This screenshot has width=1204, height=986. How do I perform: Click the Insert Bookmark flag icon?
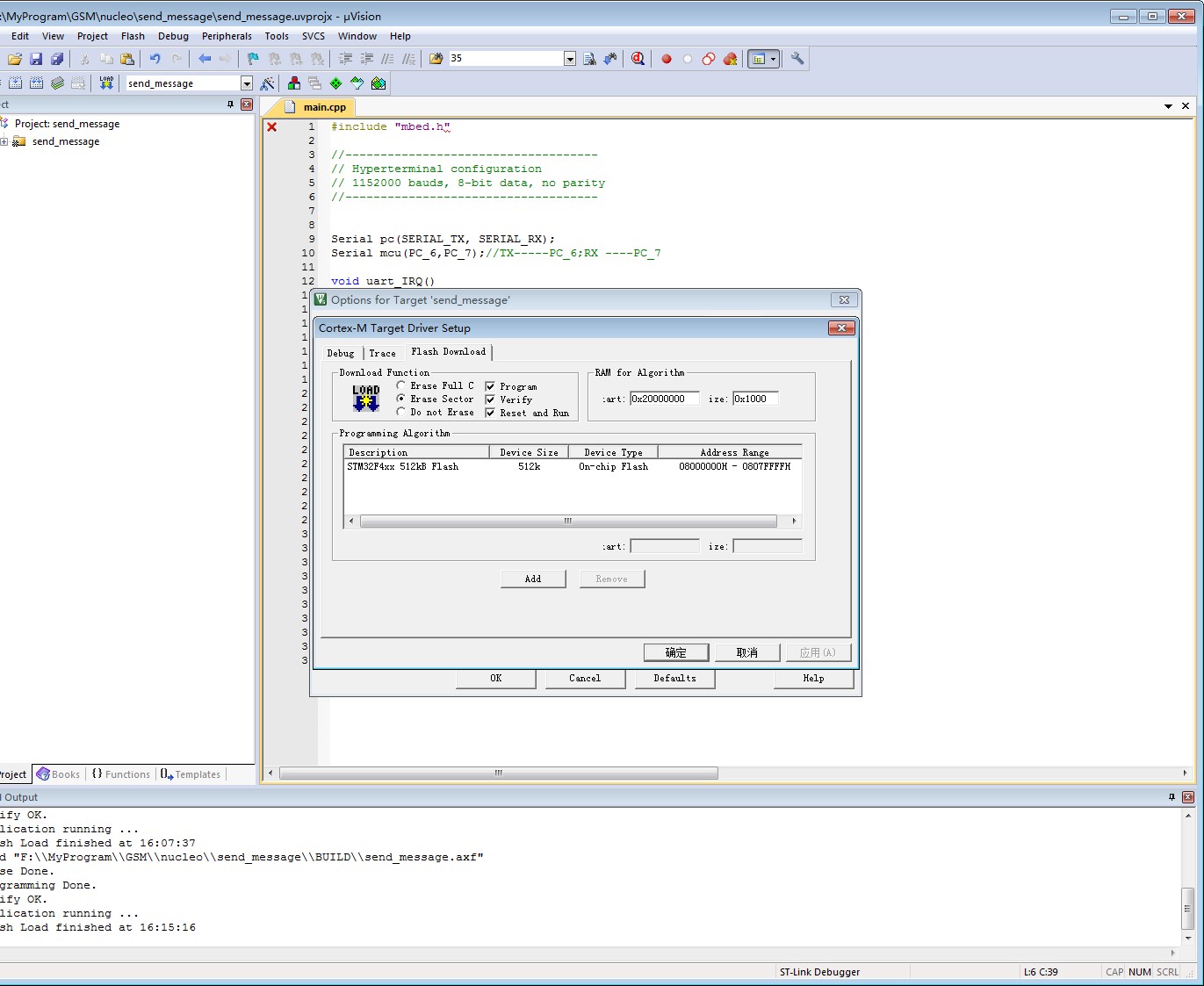[253, 59]
